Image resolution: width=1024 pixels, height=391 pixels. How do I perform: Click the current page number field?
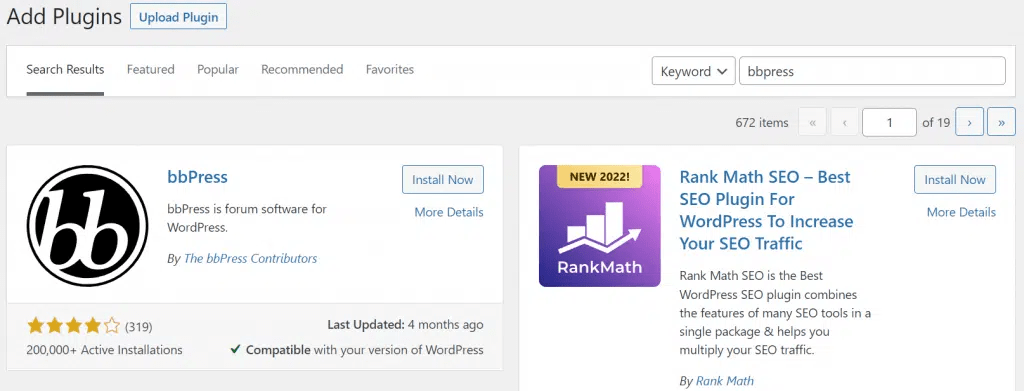tap(889, 122)
